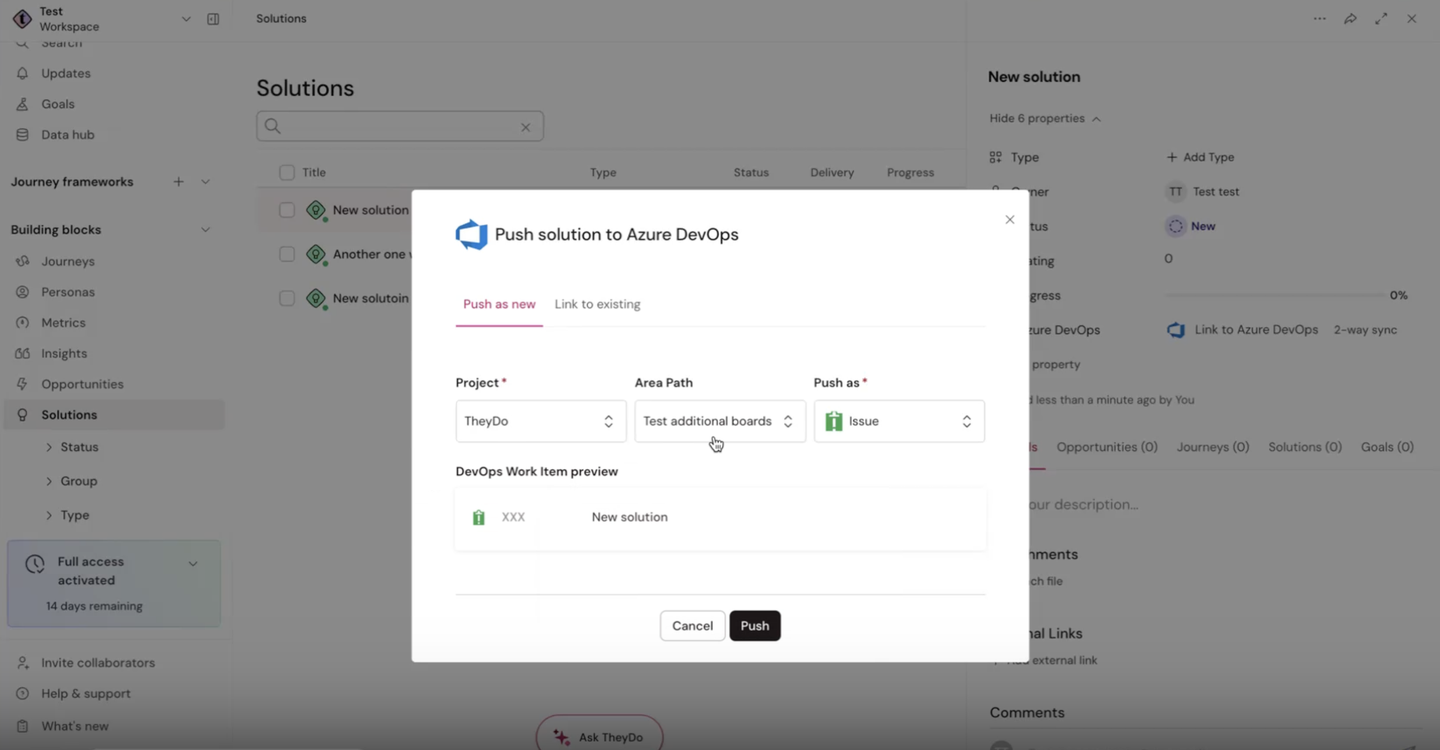Click the Metrics gauge icon
The width and height of the screenshot is (1440, 750).
22,322
